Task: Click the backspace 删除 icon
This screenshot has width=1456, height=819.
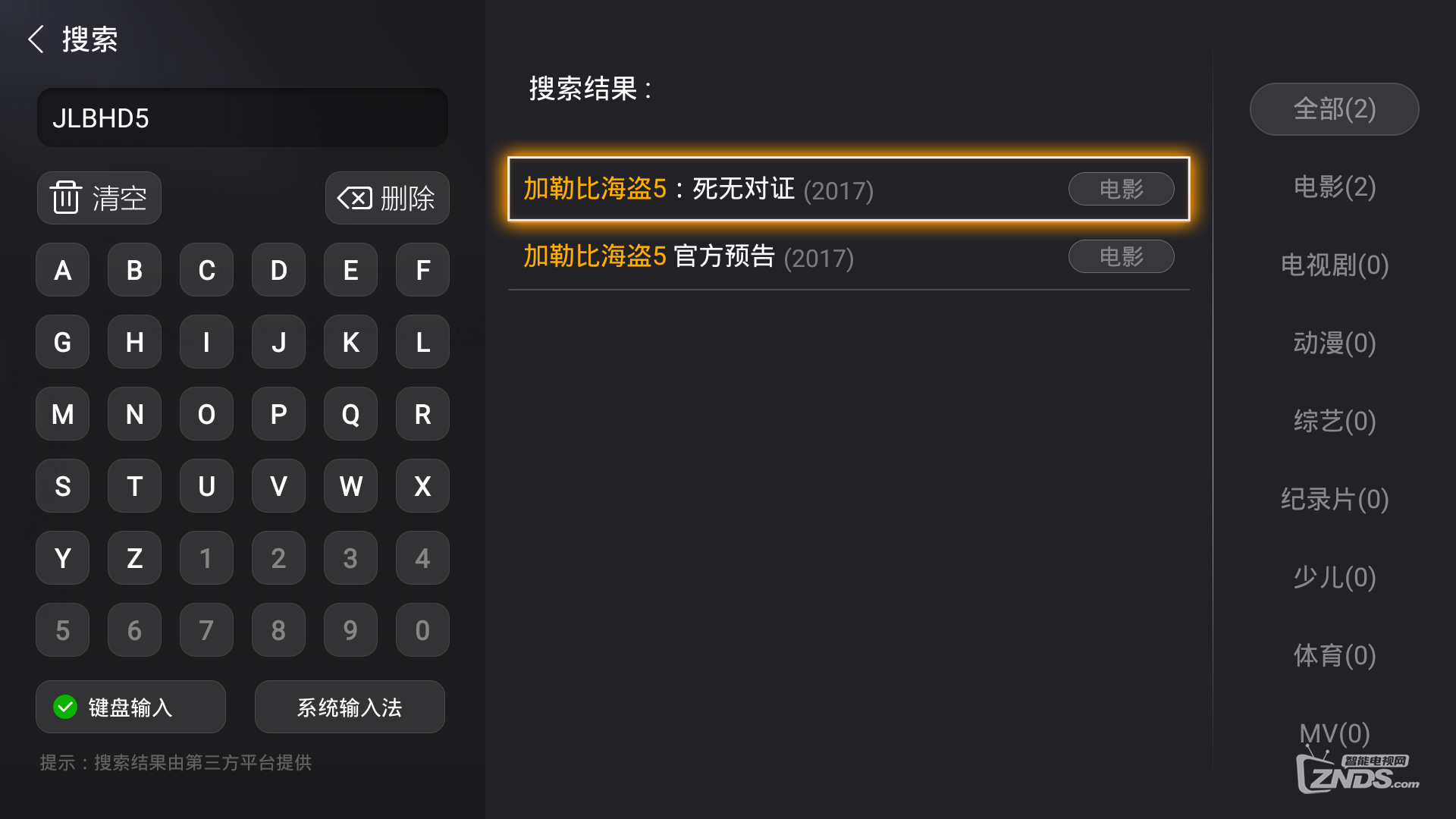Action: tap(355, 198)
